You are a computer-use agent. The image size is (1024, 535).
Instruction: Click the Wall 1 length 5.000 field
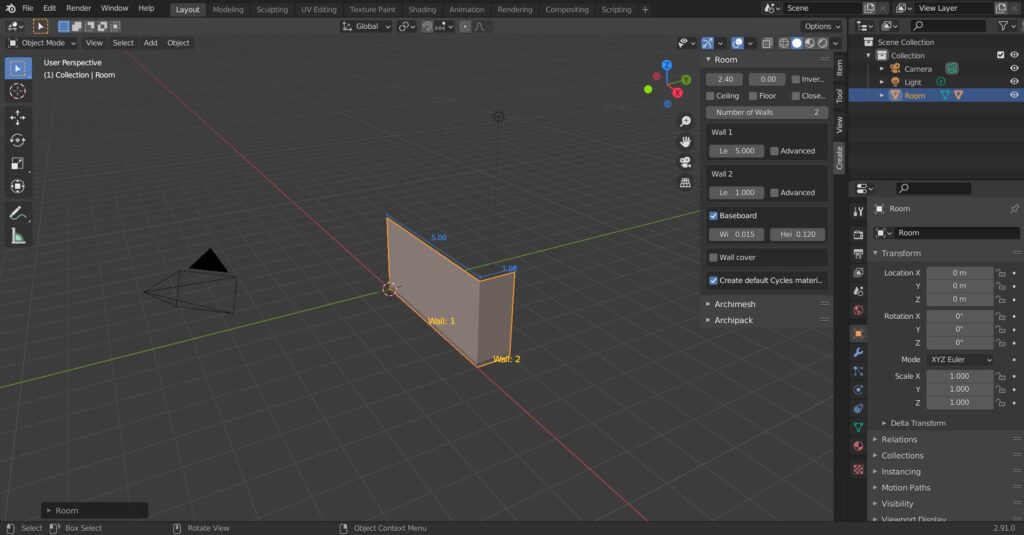tap(736, 151)
